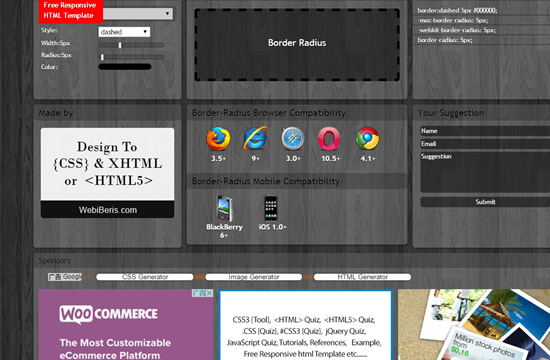Click the Firefox browser icon
Viewport: 550px width, 360px height.
[218, 139]
